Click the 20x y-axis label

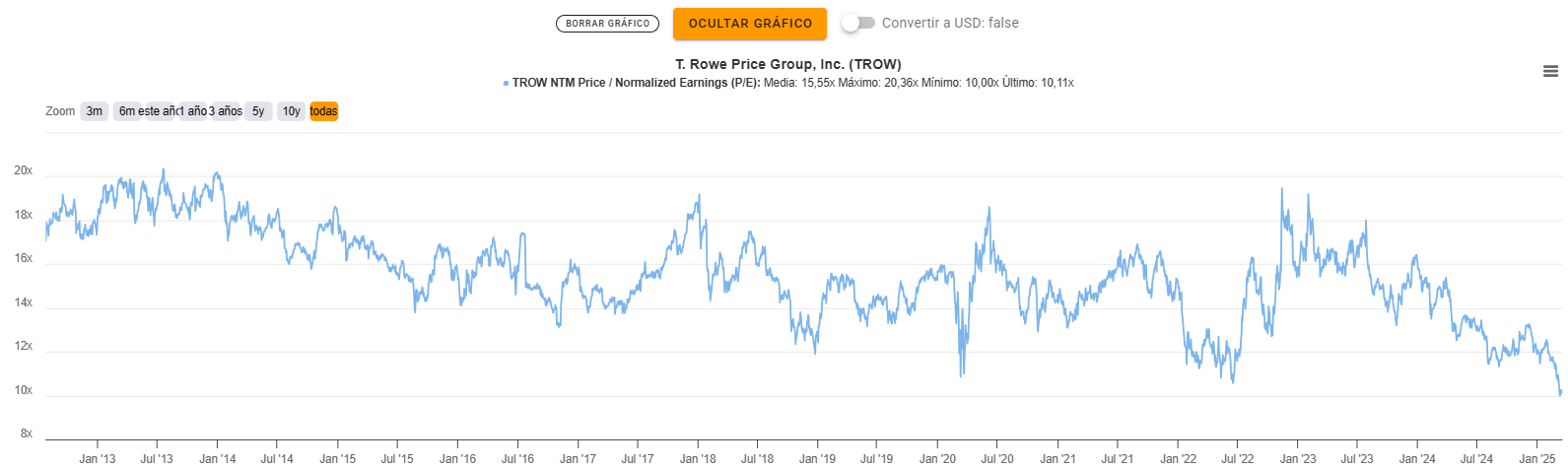(23, 171)
